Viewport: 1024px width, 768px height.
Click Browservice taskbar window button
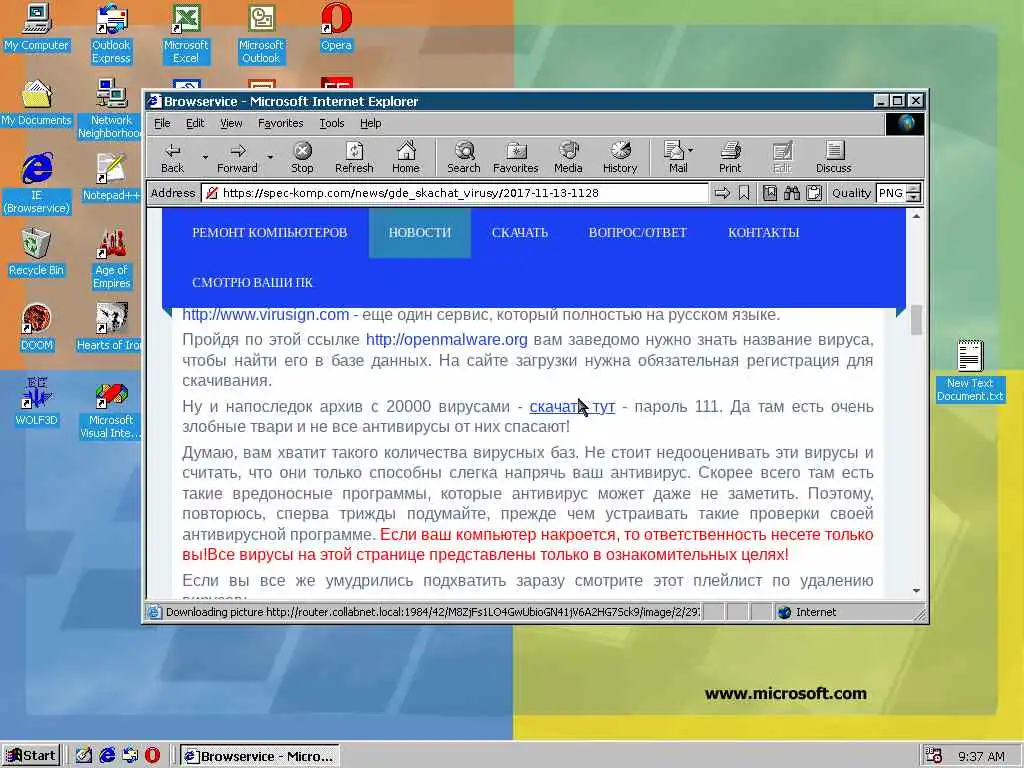point(260,756)
